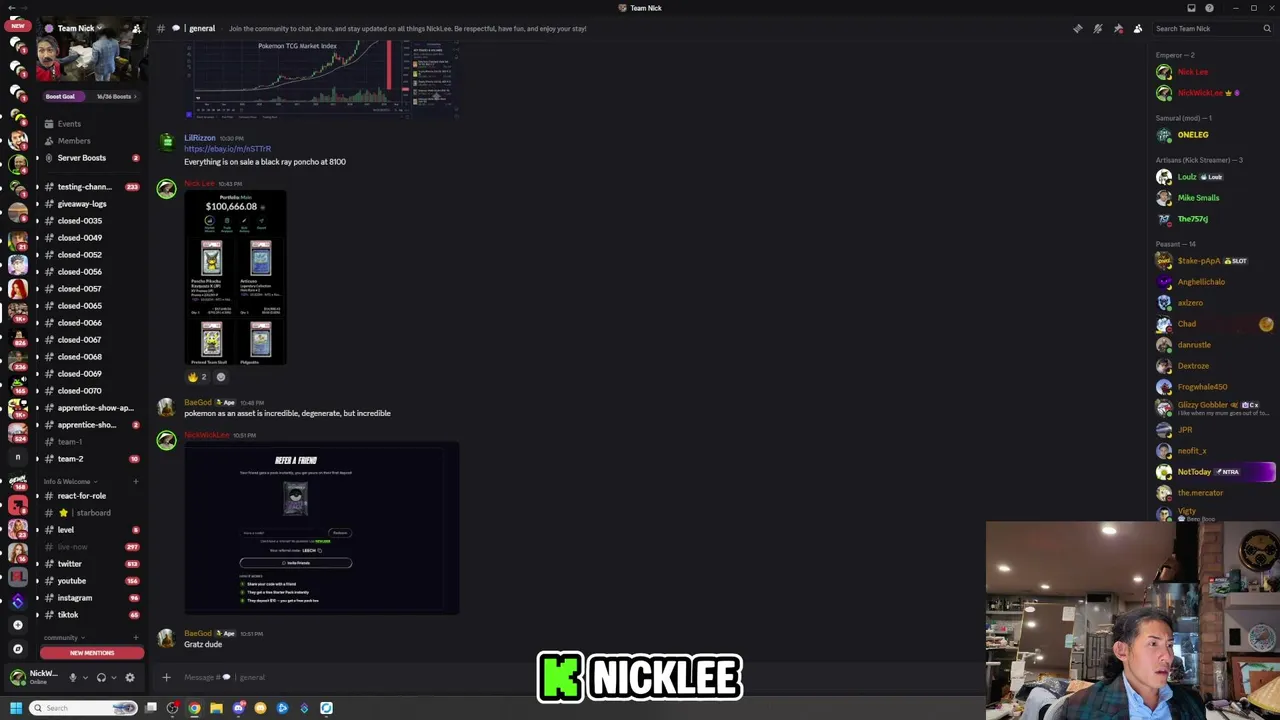Open the closed-0067 channel

tap(90, 340)
